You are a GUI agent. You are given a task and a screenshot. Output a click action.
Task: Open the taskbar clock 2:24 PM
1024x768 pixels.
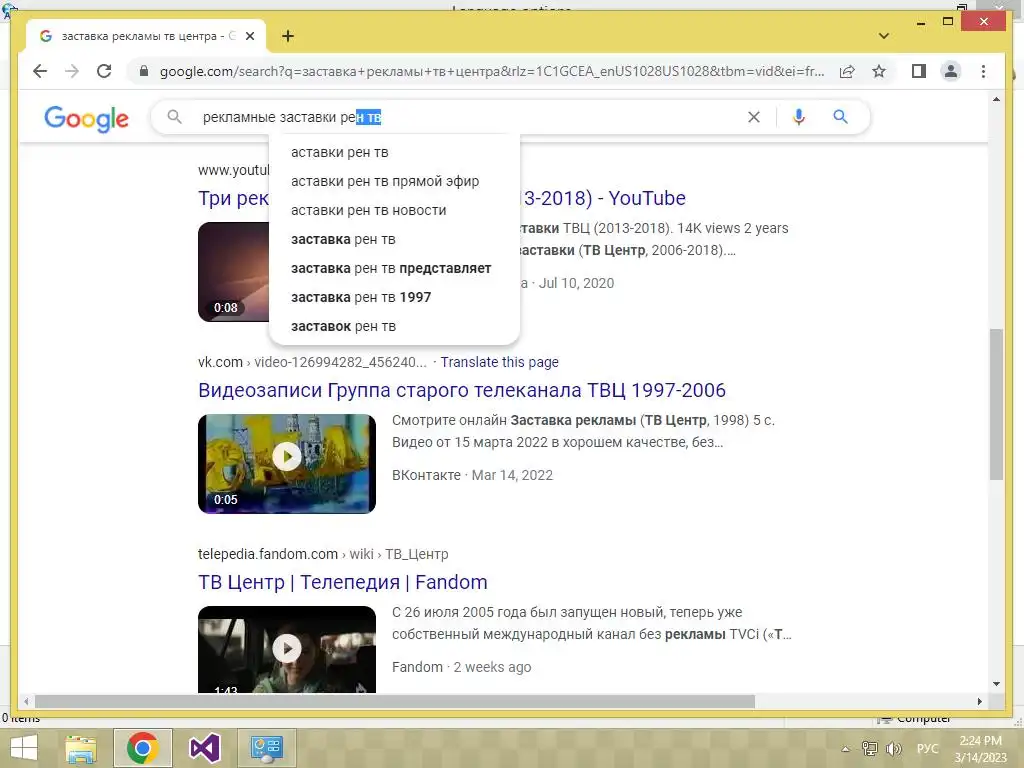(x=980, y=748)
